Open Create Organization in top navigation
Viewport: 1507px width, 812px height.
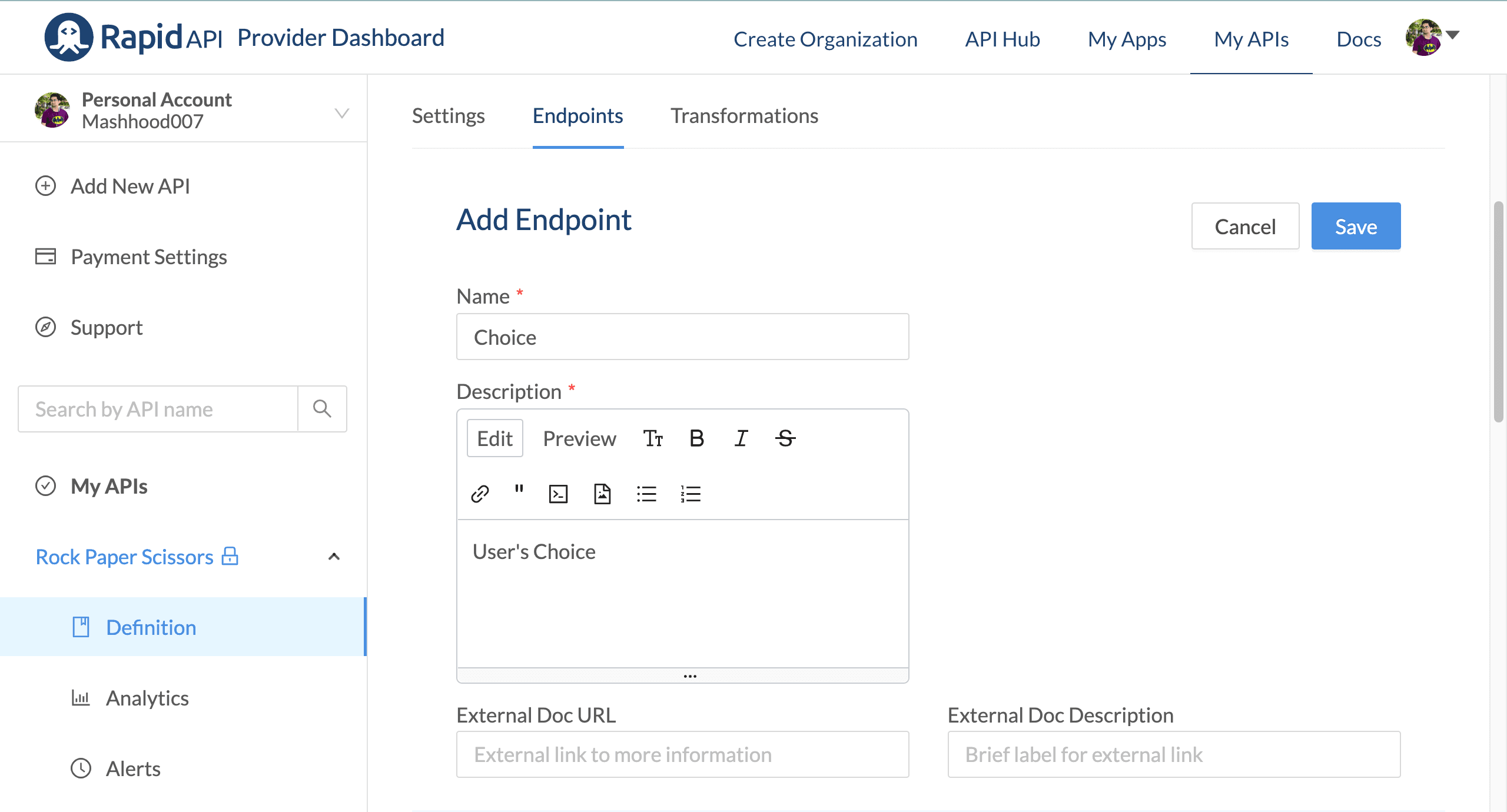(825, 39)
